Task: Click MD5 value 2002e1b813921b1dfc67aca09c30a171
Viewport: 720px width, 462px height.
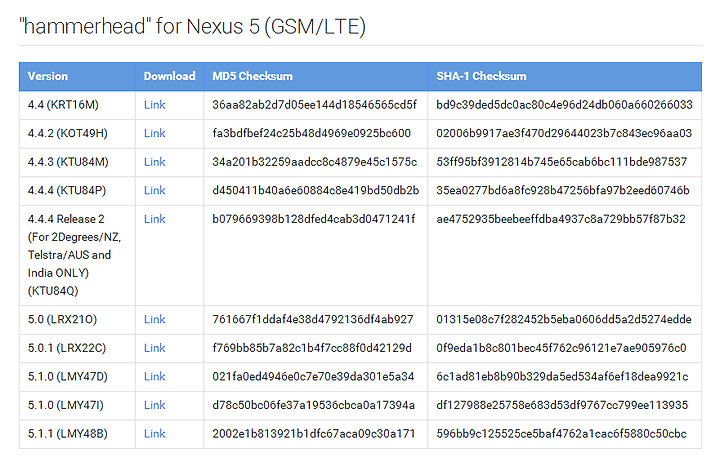Action: point(314,434)
